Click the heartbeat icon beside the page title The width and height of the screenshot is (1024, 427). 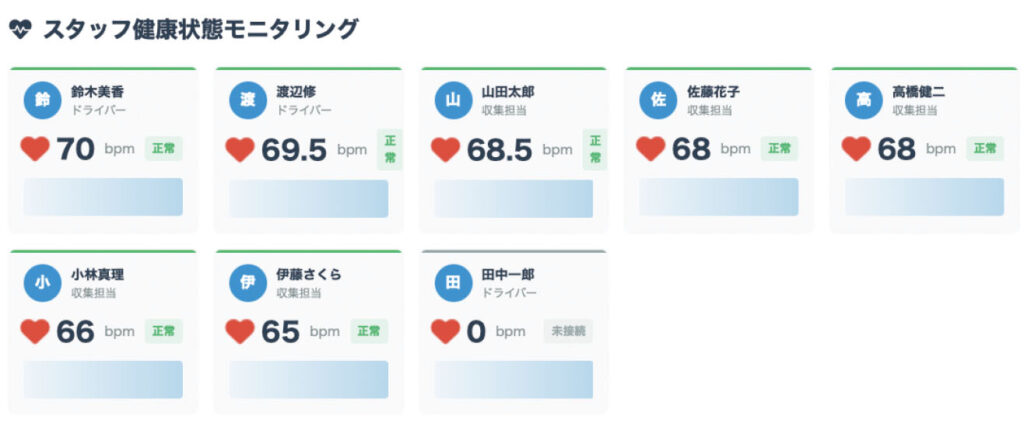(x=20, y=29)
